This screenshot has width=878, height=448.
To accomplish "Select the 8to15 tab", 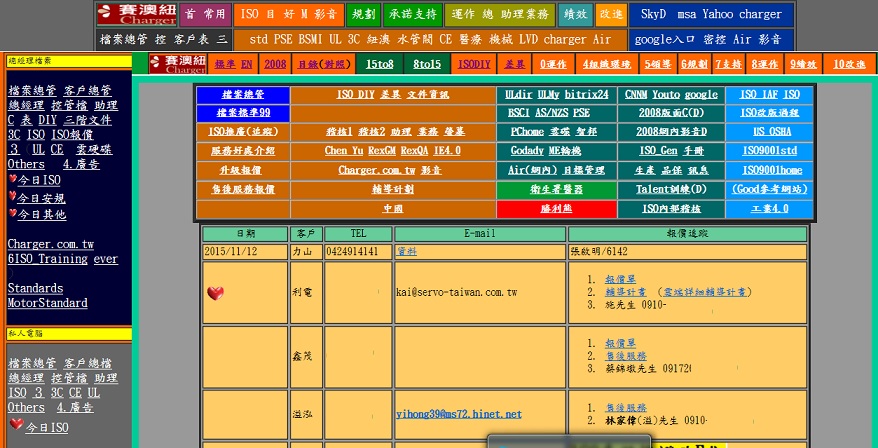I will pos(427,64).
